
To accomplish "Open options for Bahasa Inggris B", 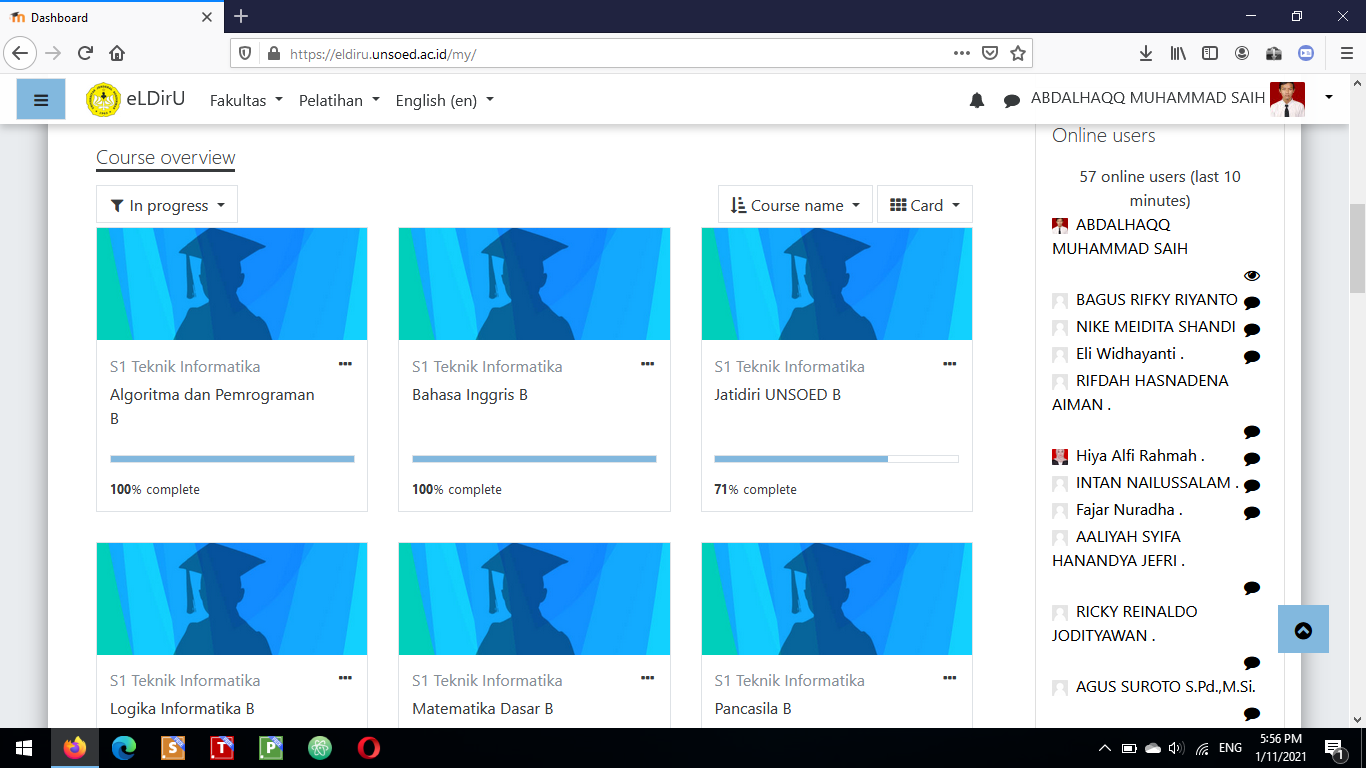I will click(647, 364).
